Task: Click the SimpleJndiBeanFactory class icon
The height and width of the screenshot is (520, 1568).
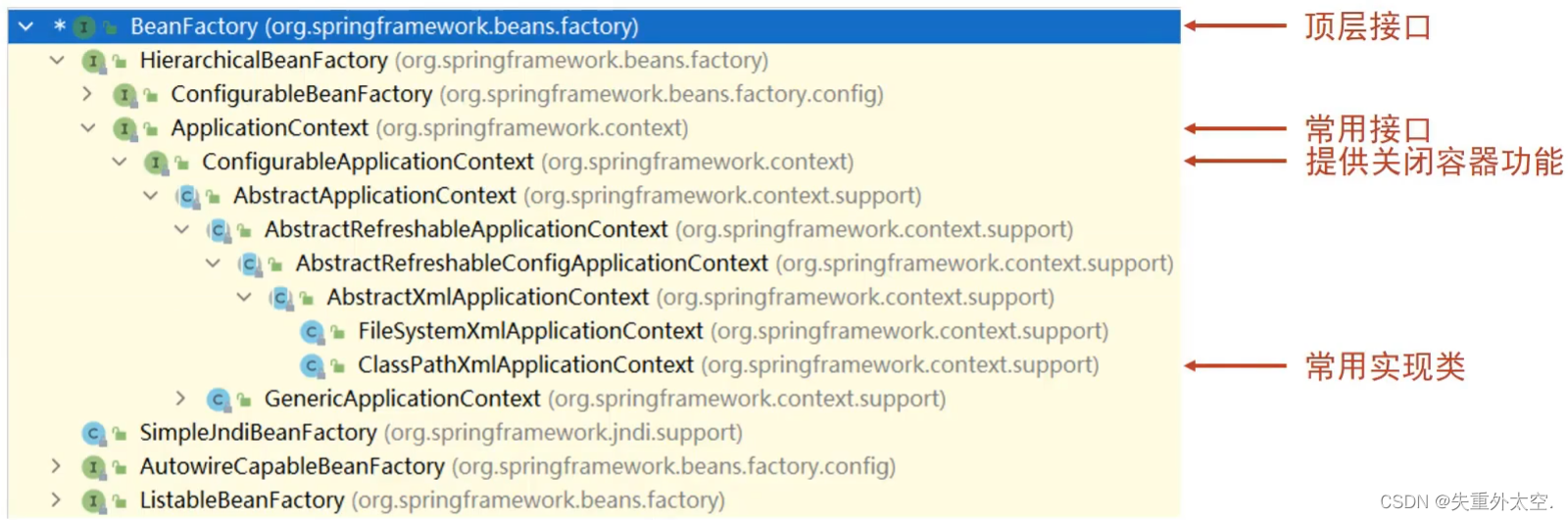Action: click(x=94, y=433)
